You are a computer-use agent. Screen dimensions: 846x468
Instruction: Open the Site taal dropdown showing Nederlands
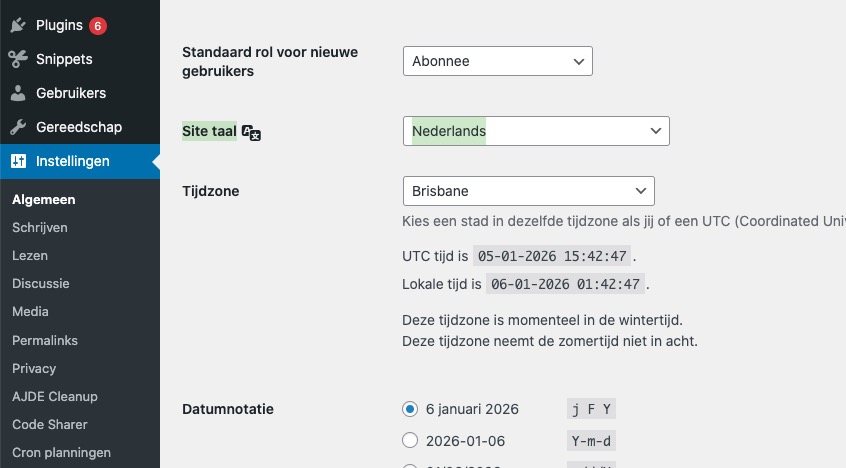[x=536, y=131]
